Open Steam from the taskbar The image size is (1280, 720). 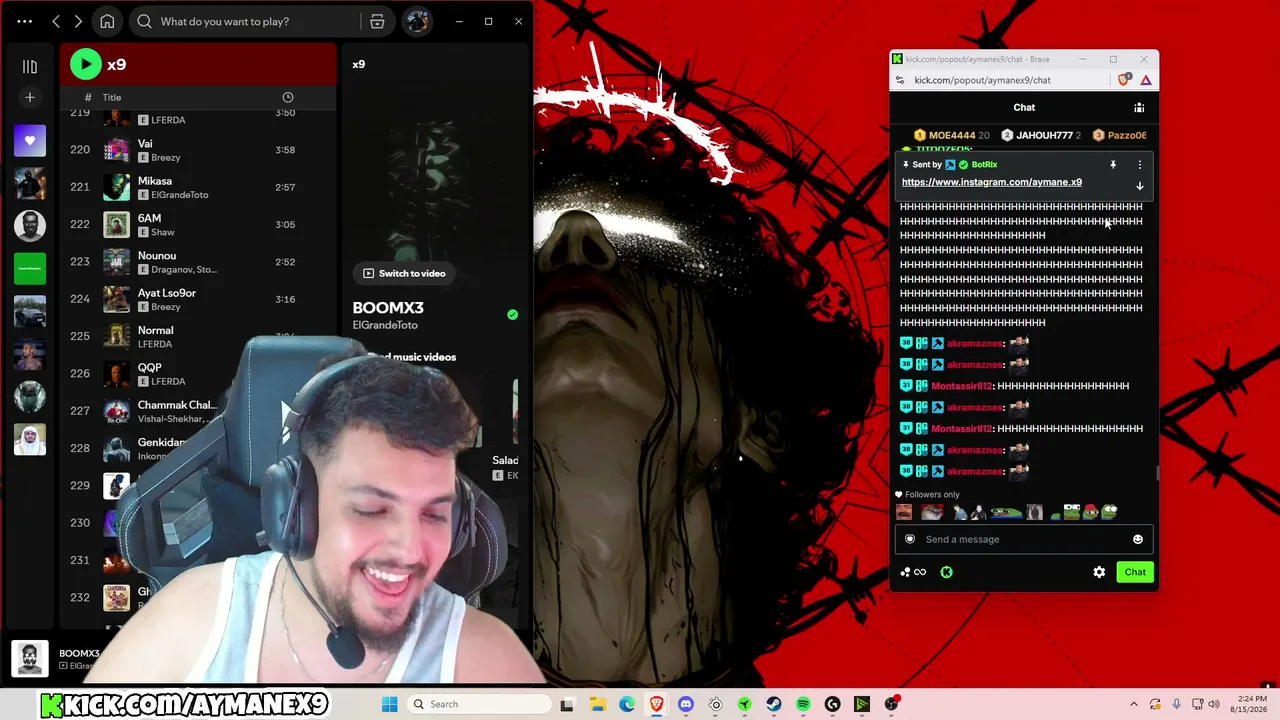[774, 704]
